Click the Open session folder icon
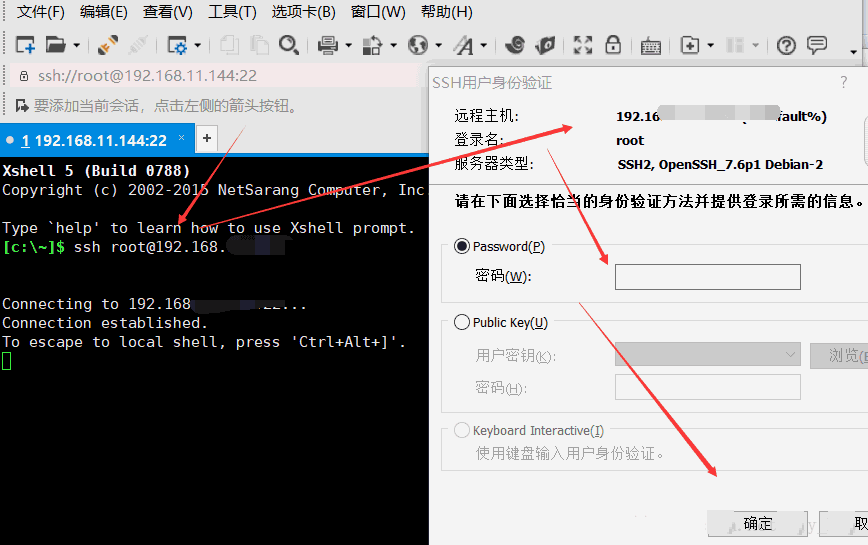The image size is (868, 545). click(x=55, y=45)
